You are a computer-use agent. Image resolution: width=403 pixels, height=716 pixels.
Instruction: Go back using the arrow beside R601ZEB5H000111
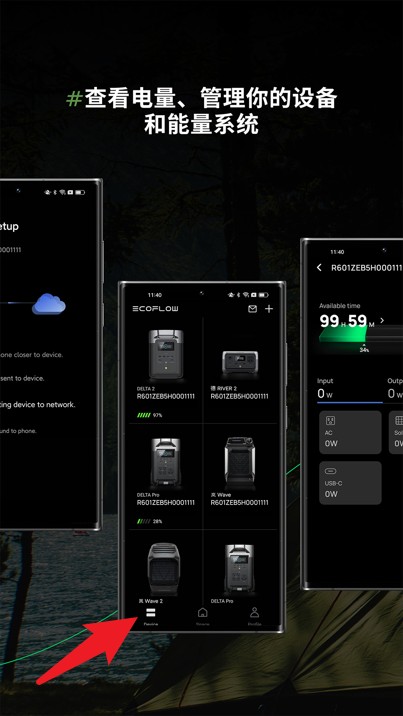(x=319, y=268)
